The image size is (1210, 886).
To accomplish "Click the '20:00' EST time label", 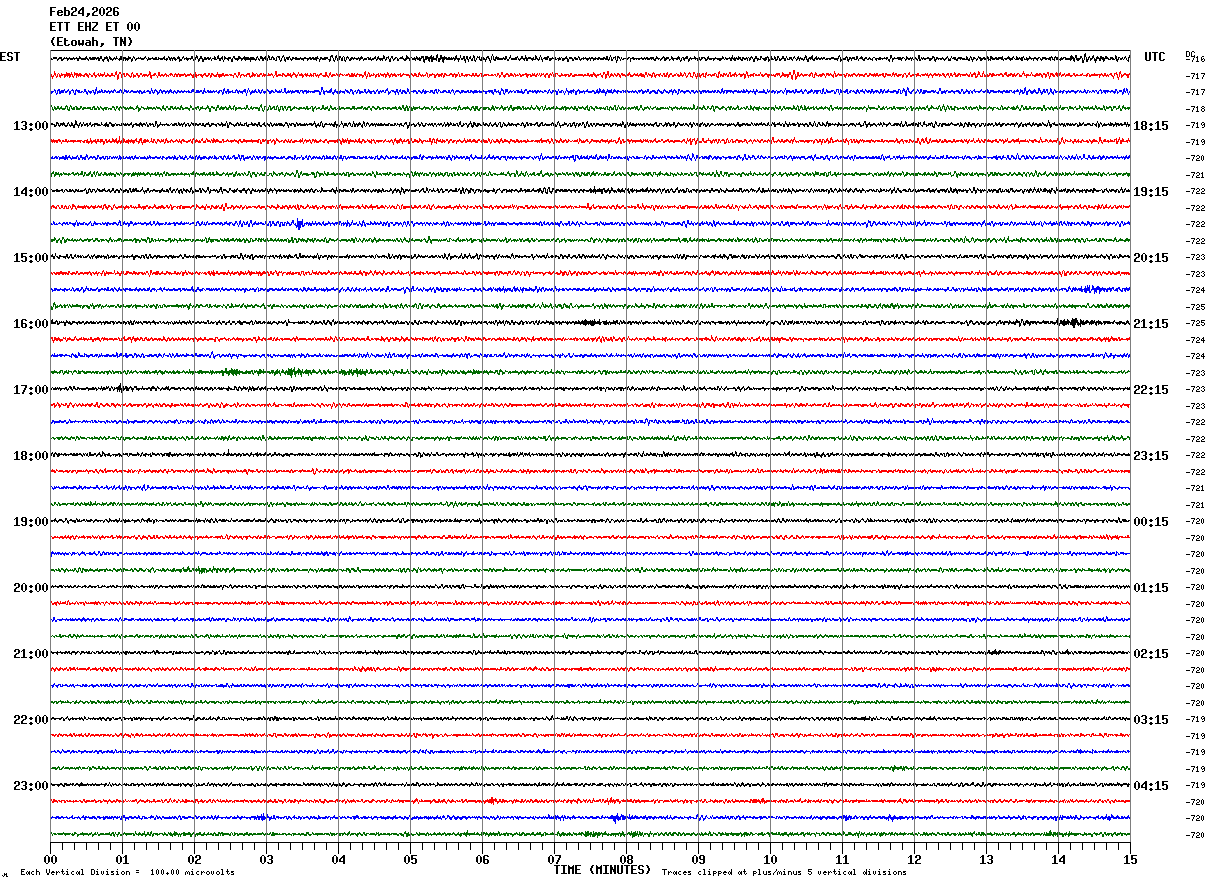I will coord(30,588).
